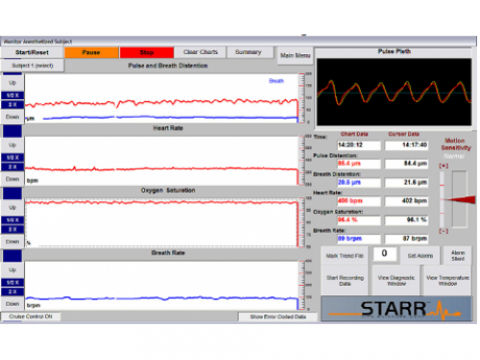Click the blue square beside Oxygen Saturation title
480x360 pixels.
[13, 193]
